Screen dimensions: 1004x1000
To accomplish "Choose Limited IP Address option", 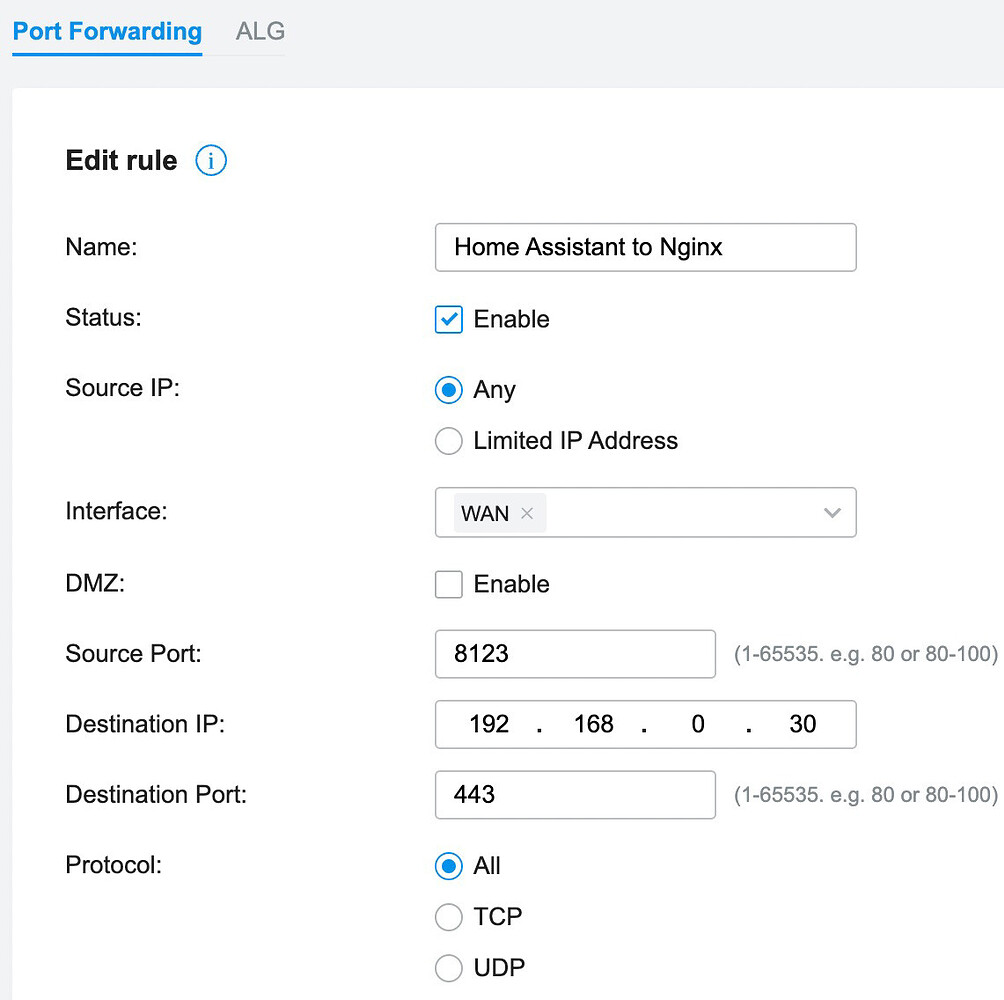I will click(449, 441).
